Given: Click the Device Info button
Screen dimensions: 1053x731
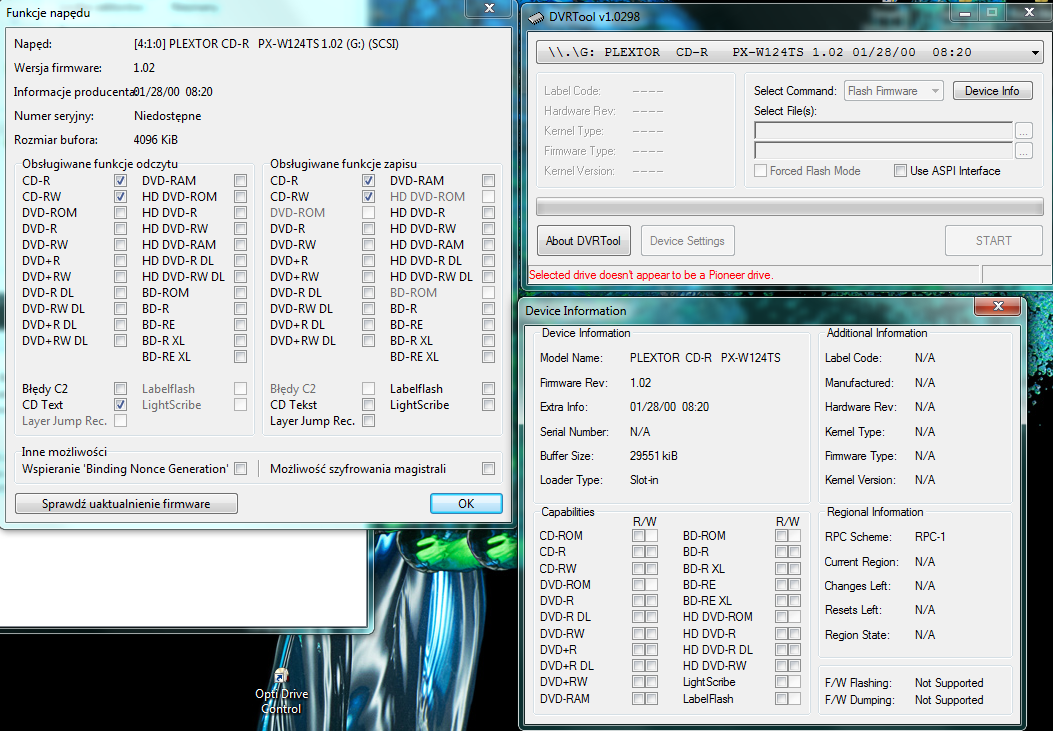Looking at the screenshot, I should point(992,91).
